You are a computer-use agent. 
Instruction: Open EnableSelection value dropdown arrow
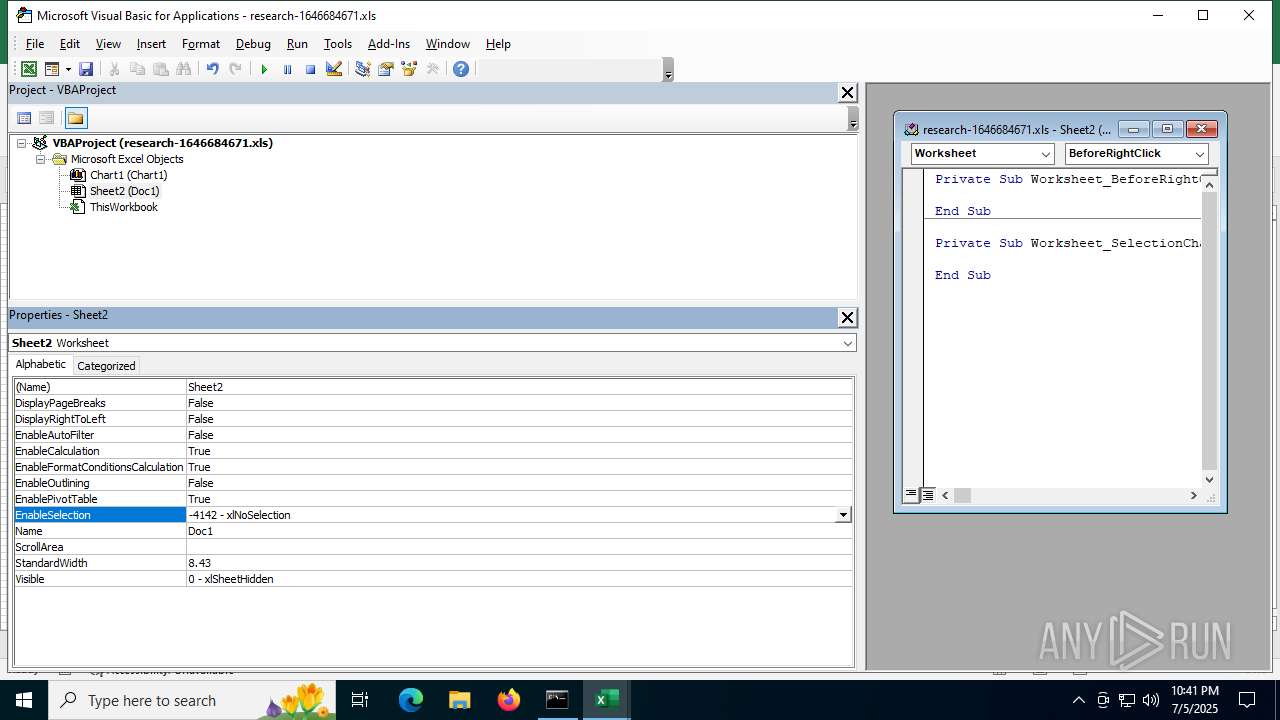coord(843,515)
